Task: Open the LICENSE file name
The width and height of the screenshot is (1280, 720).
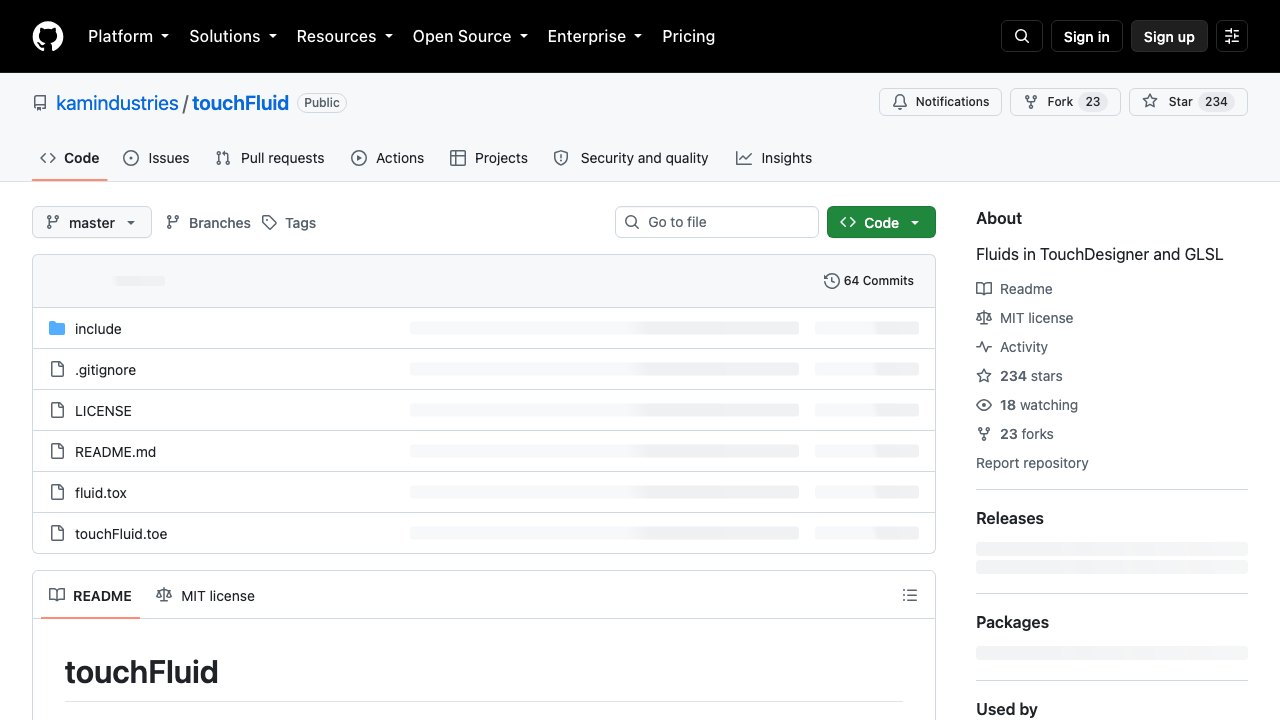Action: pyautogui.click(x=103, y=411)
